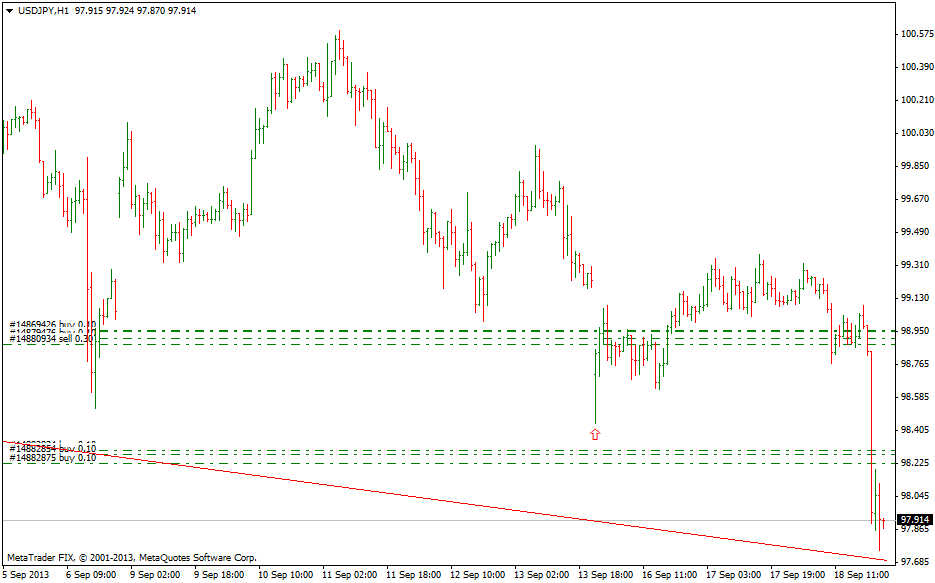Image resolution: width=935 pixels, height=583 pixels.
Task: Pick the #14882875 buy 0.10 order label
Action: tap(52, 458)
